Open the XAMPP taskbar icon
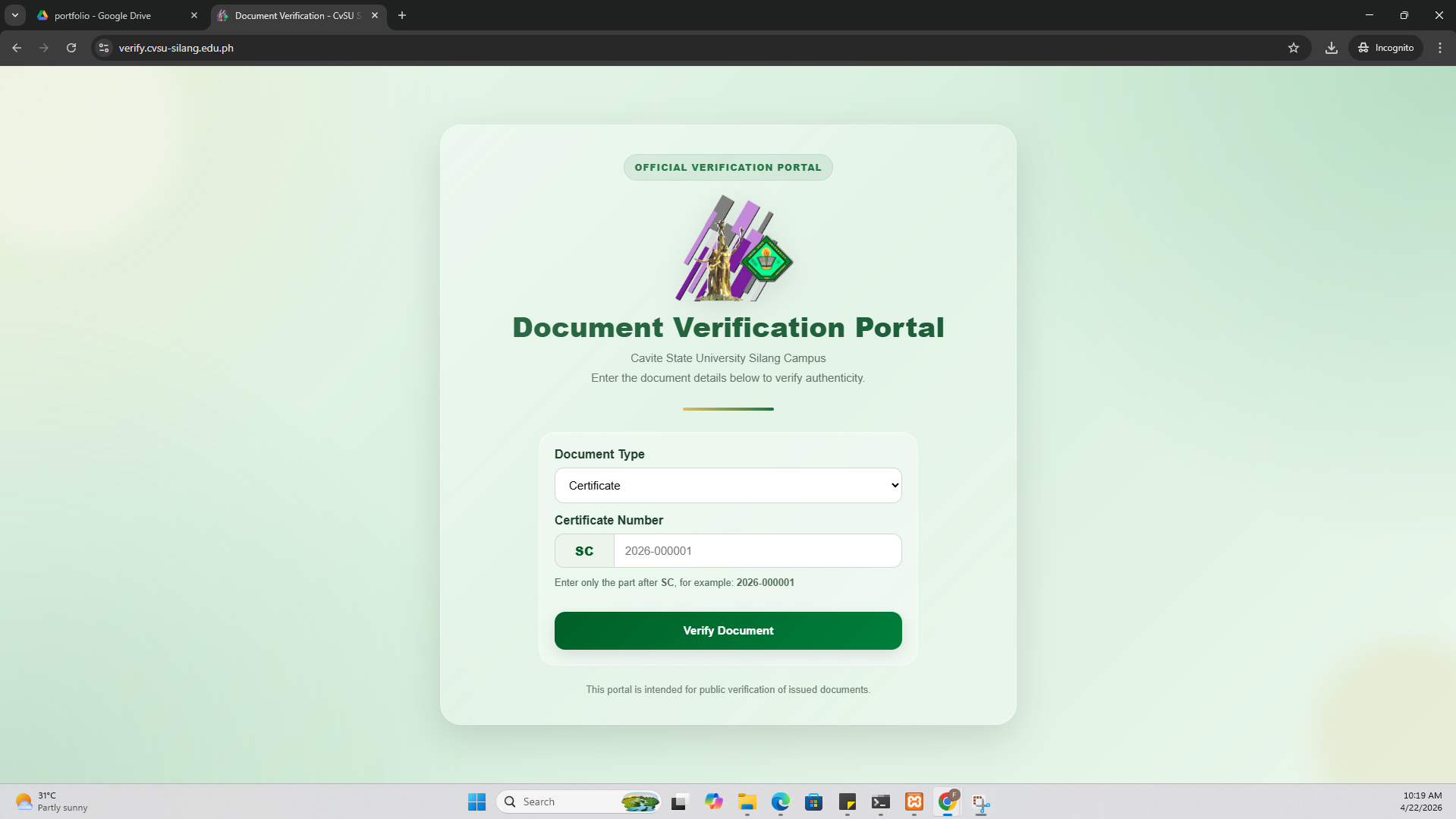Image resolution: width=1456 pixels, height=819 pixels. 914,802
